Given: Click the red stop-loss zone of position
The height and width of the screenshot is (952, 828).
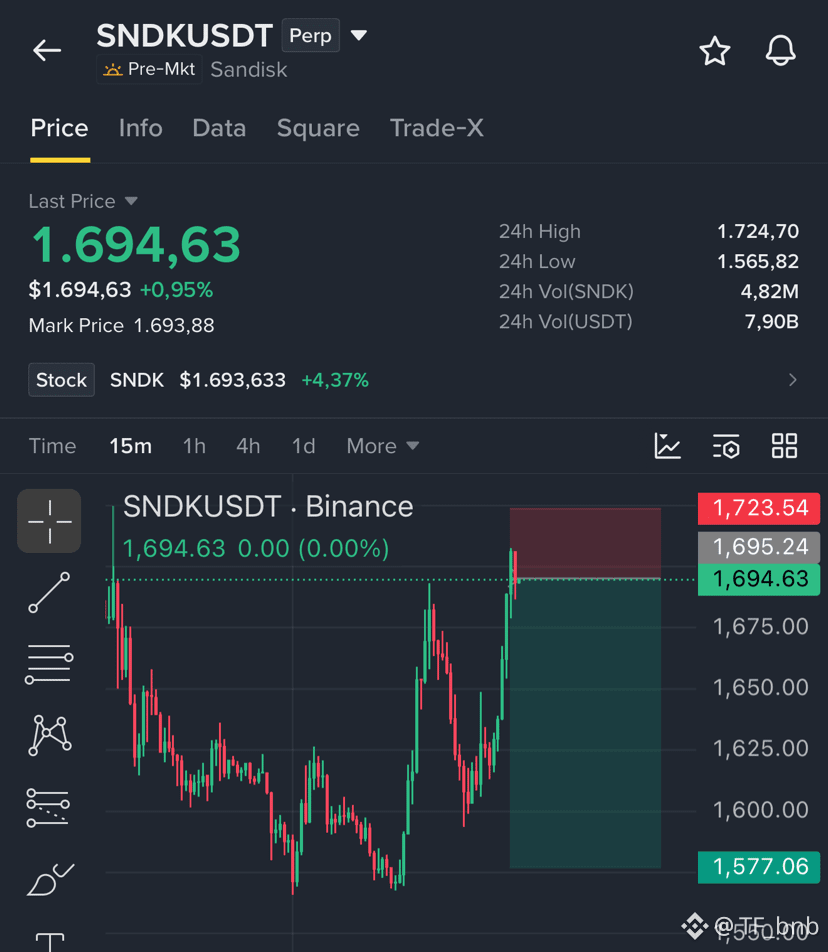Looking at the screenshot, I should point(585,543).
